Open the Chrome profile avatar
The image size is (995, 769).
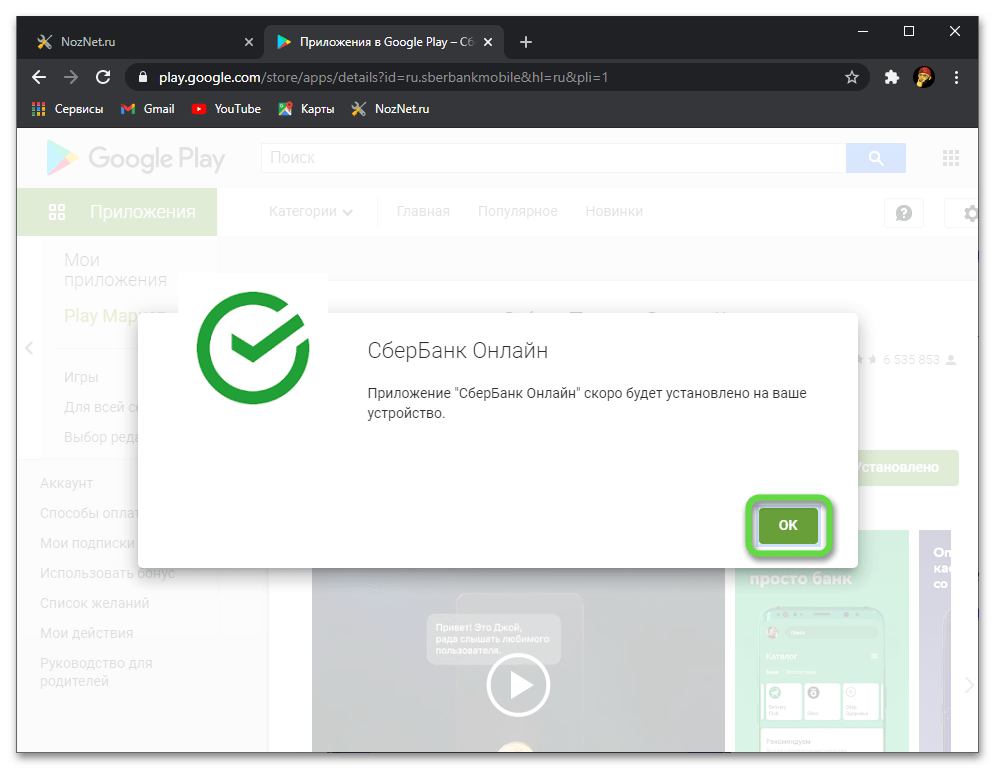(x=924, y=77)
